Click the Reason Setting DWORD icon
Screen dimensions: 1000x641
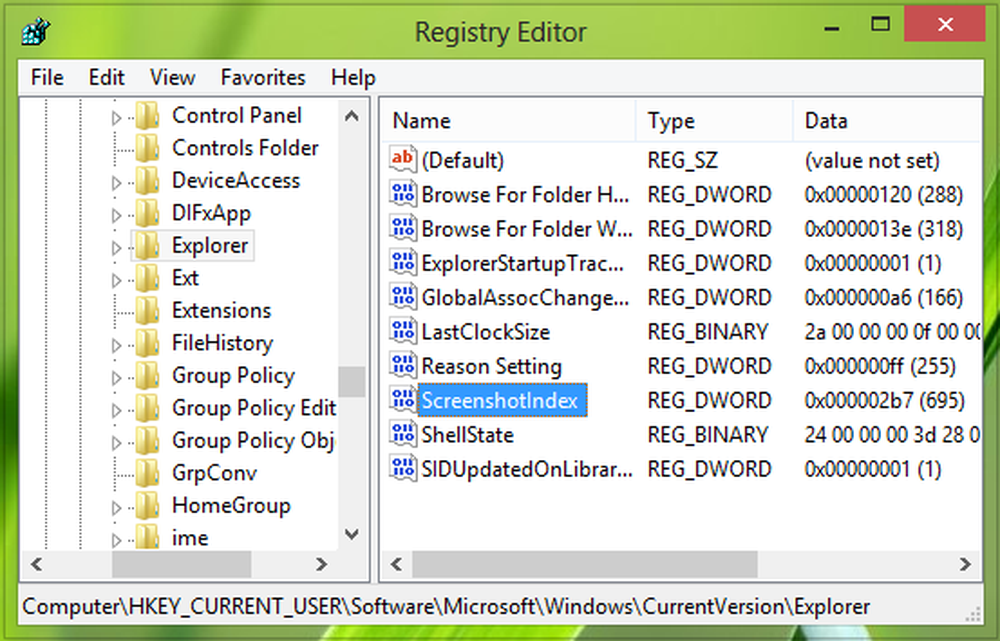pyautogui.click(x=403, y=365)
